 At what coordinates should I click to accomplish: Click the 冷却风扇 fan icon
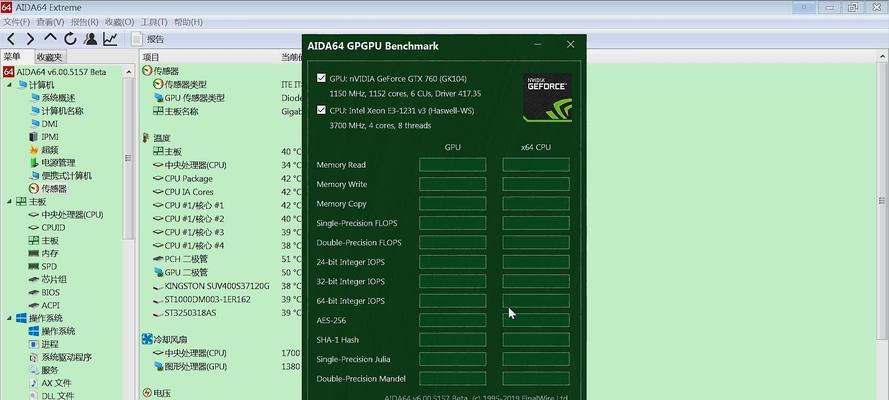[147, 339]
